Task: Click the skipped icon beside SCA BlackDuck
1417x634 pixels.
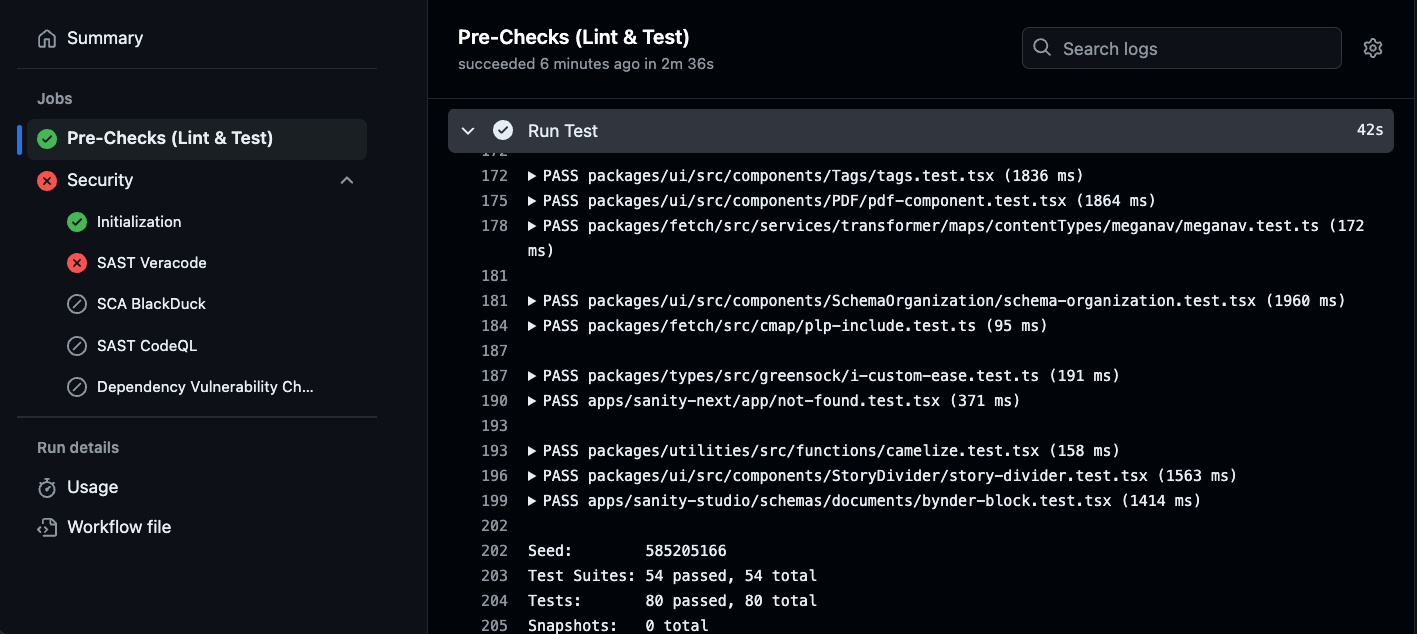Action: pyautogui.click(x=77, y=304)
